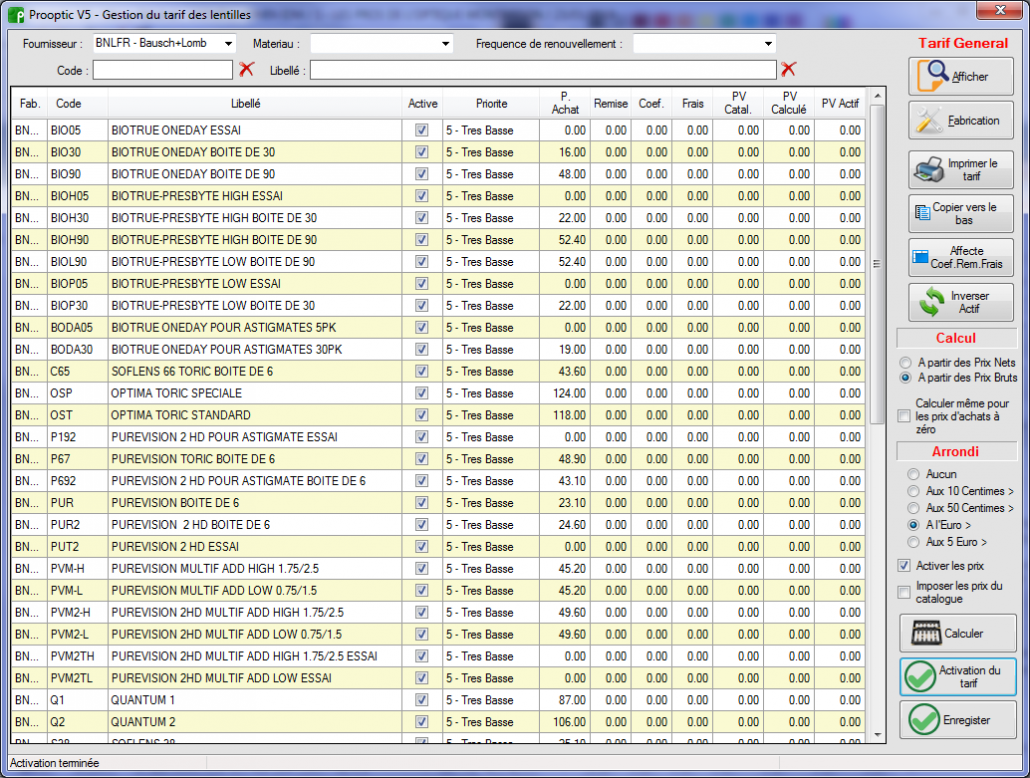Click the Prooptic app icon in title bar
This screenshot has width=1030, height=778.
[x=16, y=14]
